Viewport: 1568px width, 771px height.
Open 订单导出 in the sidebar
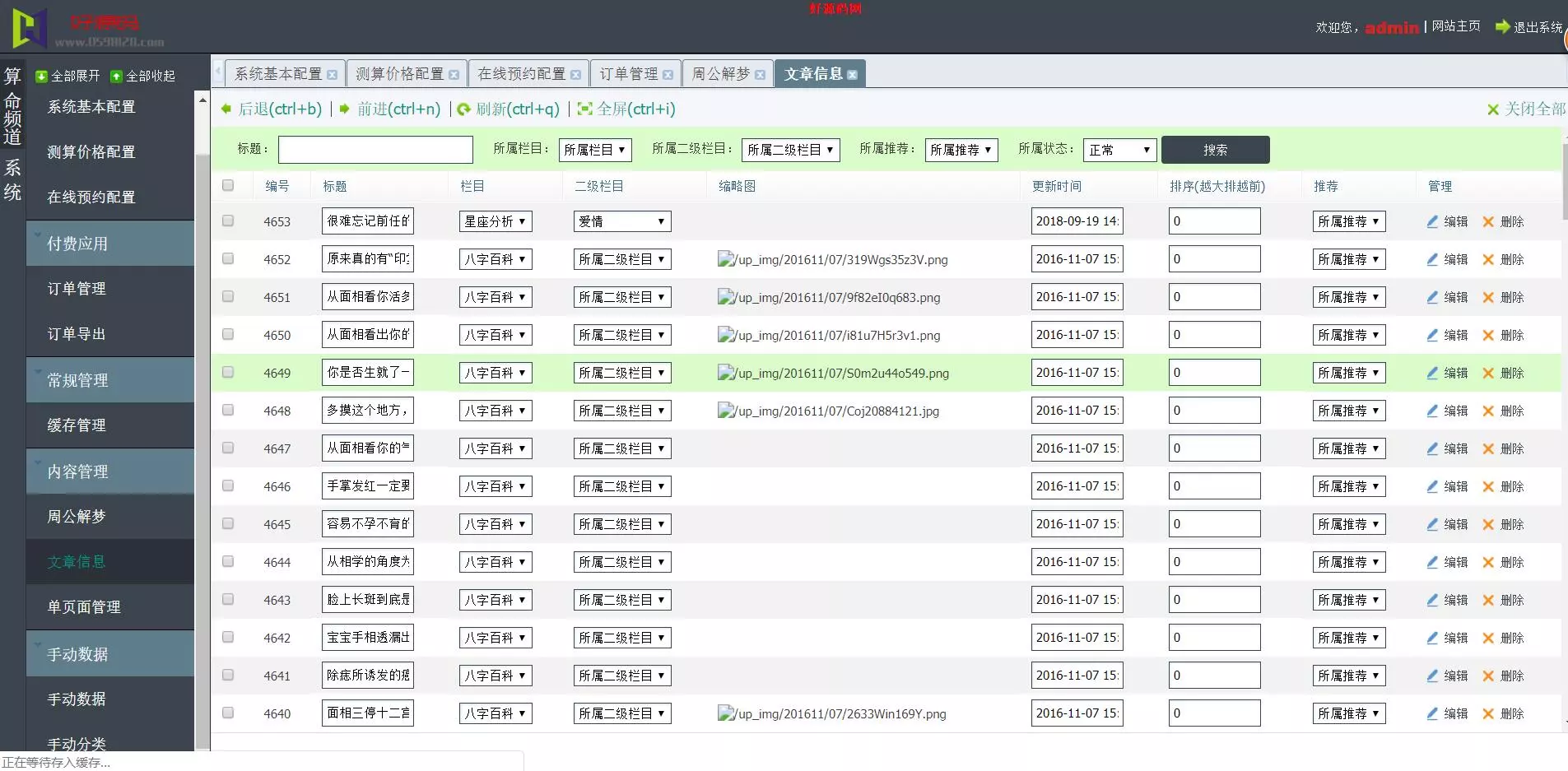(x=110, y=334)
